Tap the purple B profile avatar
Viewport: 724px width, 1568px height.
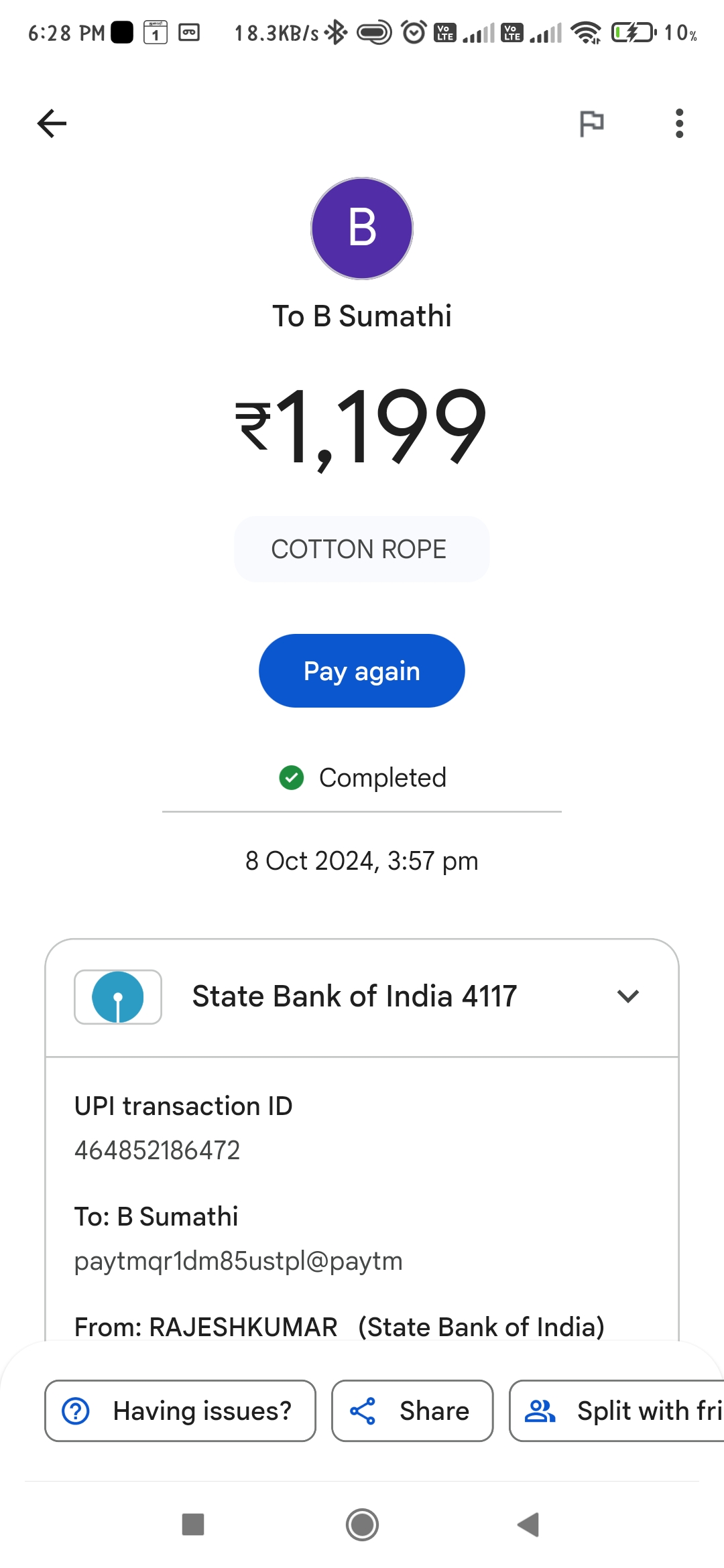pyautogui.click(x=362, y=228)
